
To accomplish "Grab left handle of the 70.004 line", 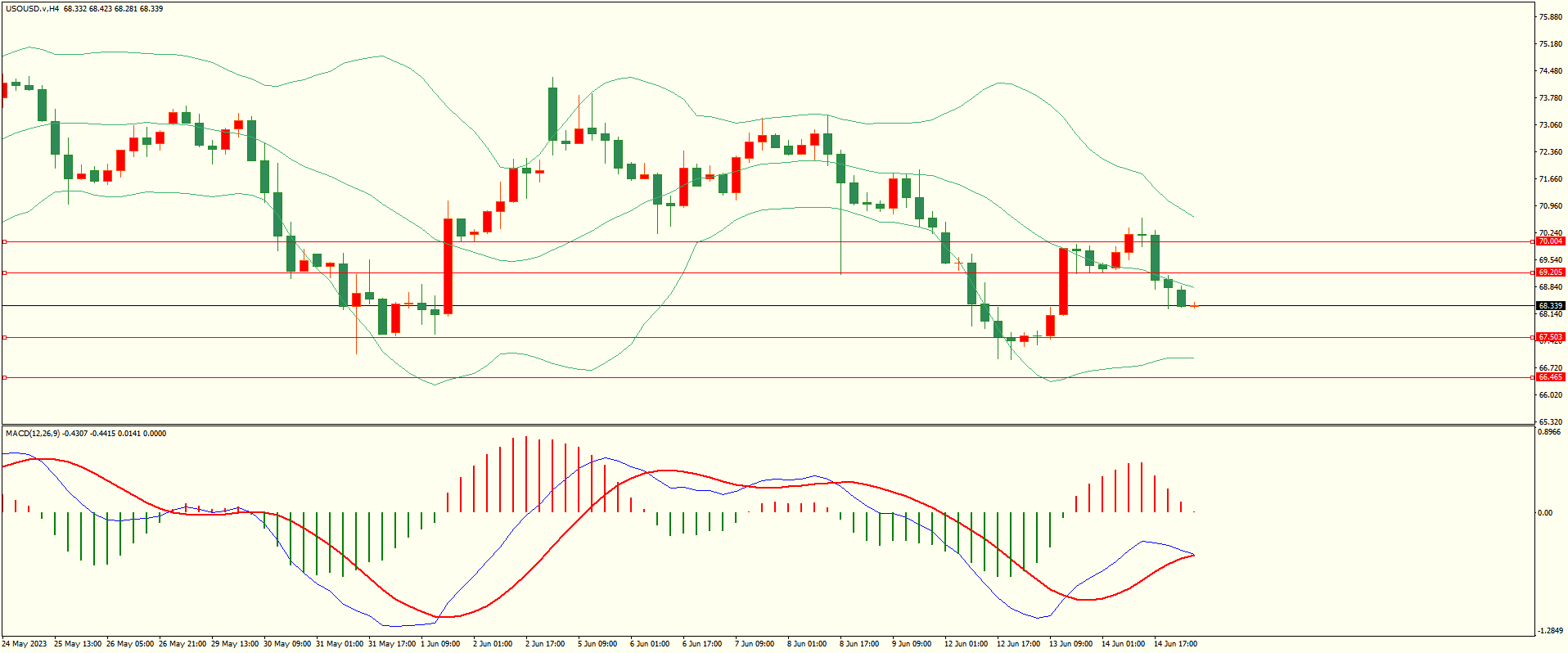I will [5, 241].
